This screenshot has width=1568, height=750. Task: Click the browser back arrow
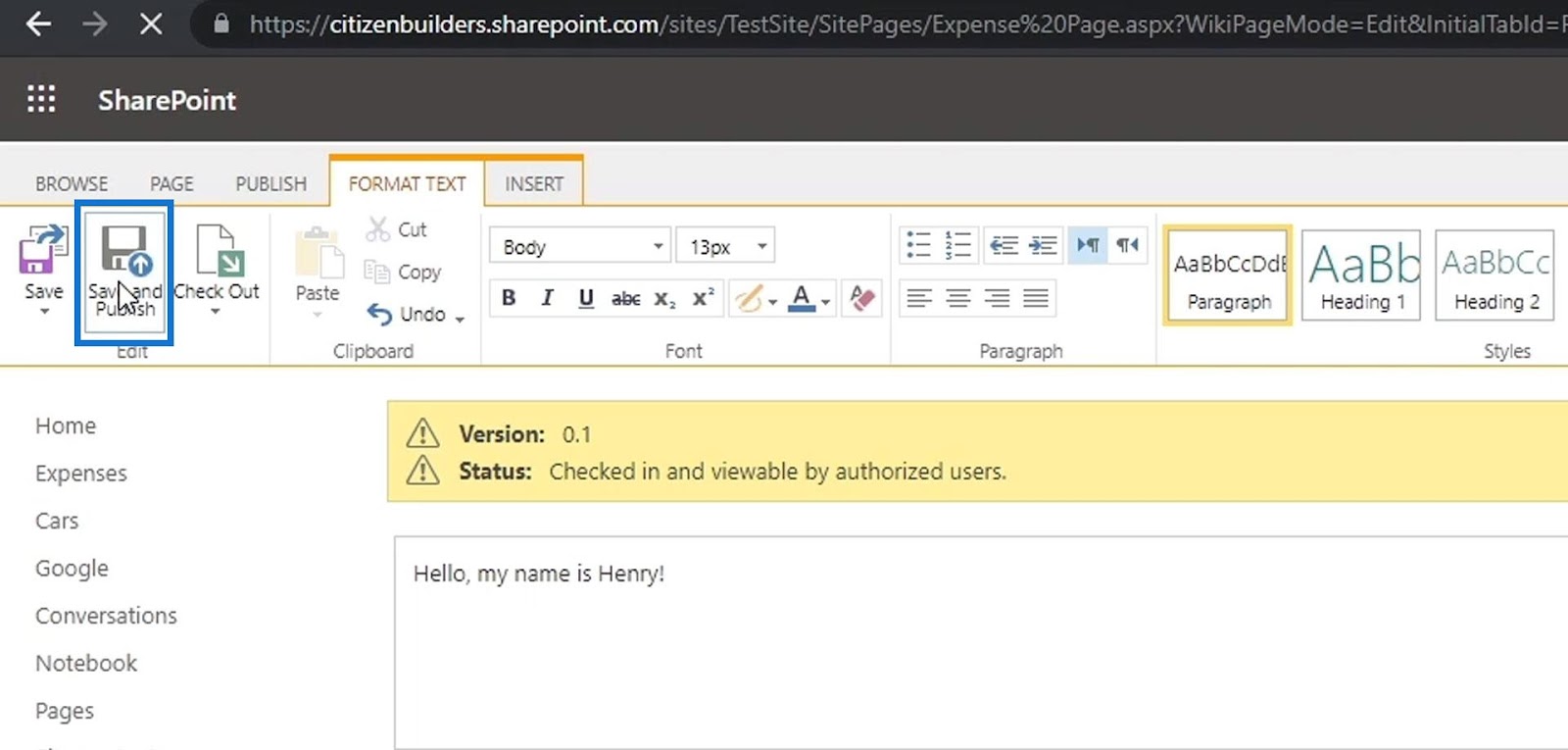point(38,24)
